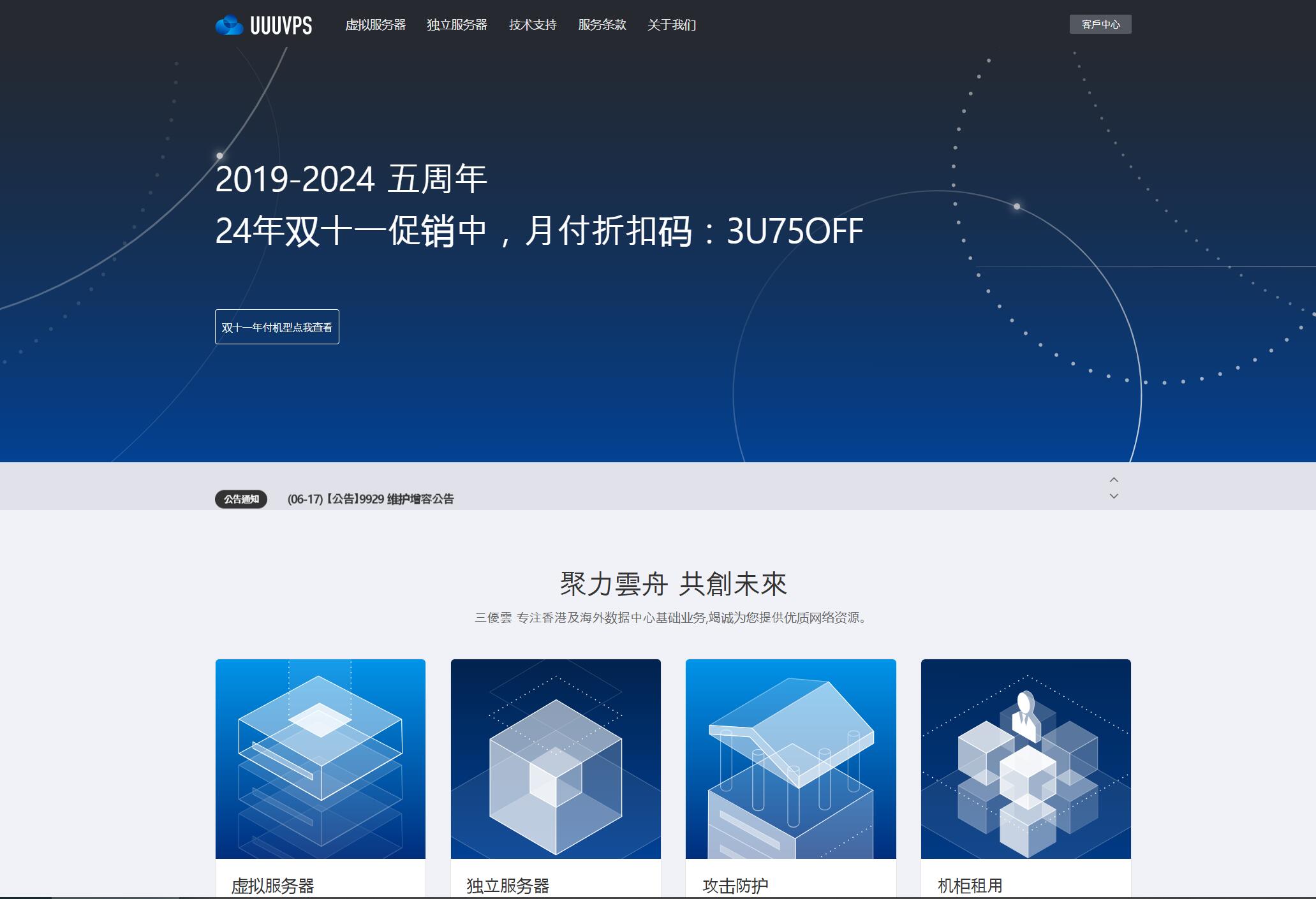Screen dimensions: 1316x899
Task: Select the 虚拟服务器 service card illustration
Action: pyautogui.click(x=320, y=759)
